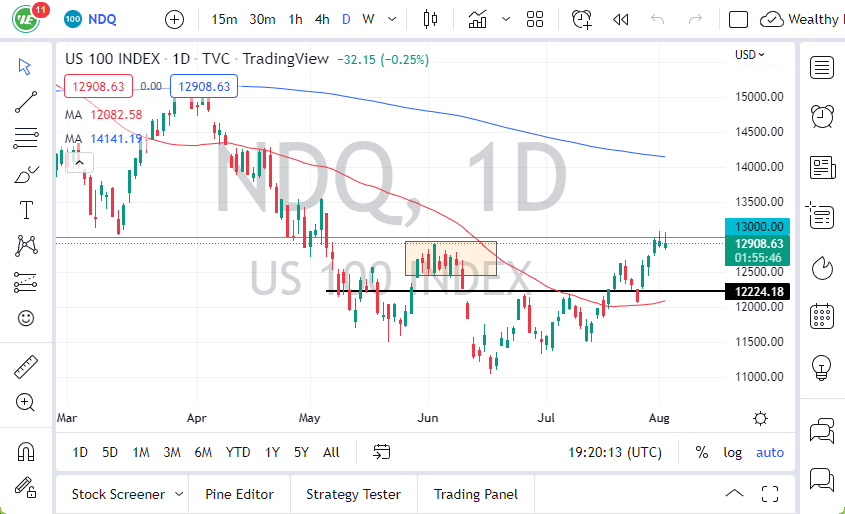Activate the zoom in tool
This screenshot has height=514, width=845.
[26, 402]
